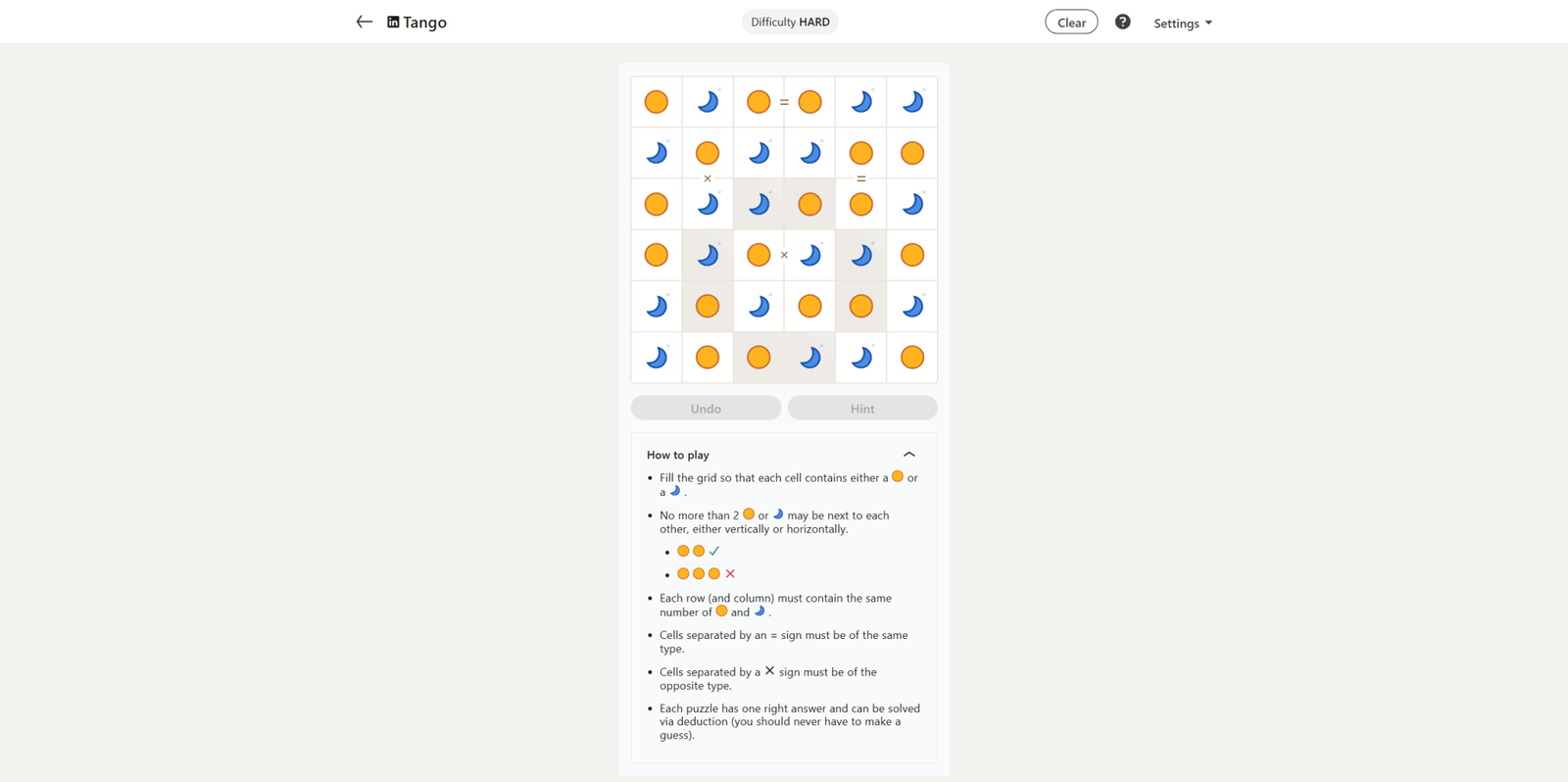Screen dimensions: 1568x782
Task: Toggle the sun cell in row two, last column
Action: click(912, 153)
